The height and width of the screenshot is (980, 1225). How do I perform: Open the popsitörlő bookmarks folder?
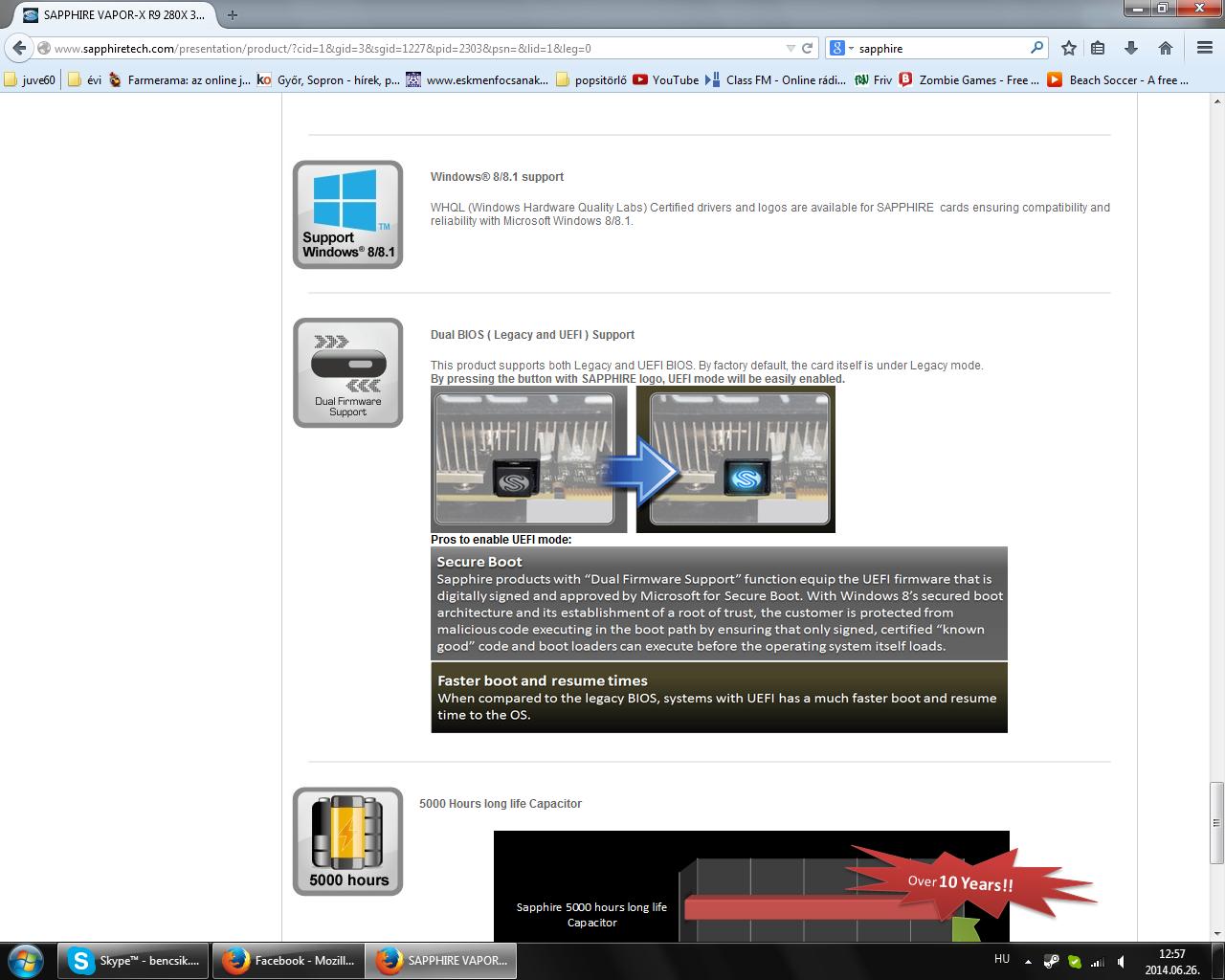tap(590, 80)
